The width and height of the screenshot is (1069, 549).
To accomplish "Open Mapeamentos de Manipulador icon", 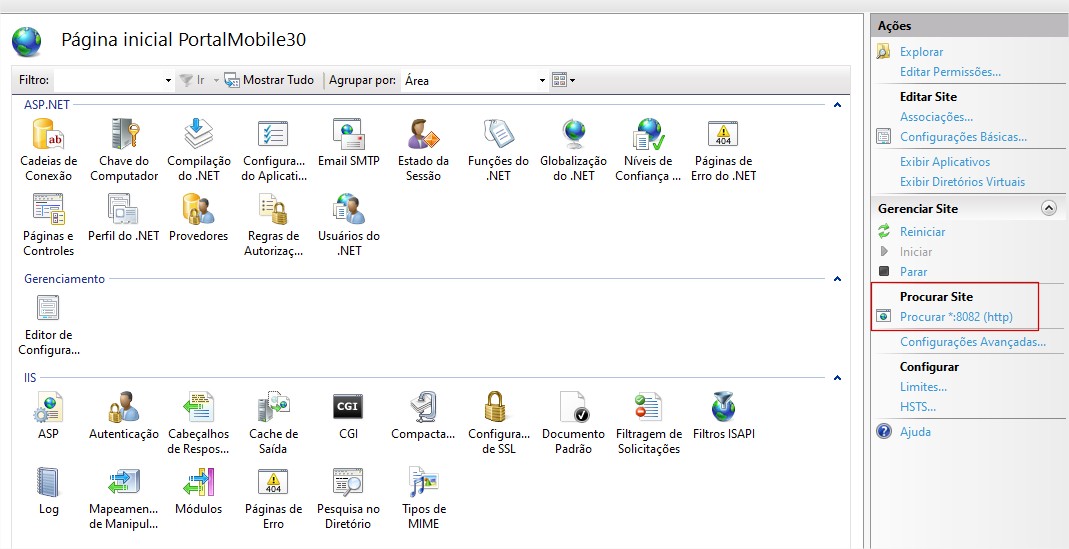I will coord(123,498).
